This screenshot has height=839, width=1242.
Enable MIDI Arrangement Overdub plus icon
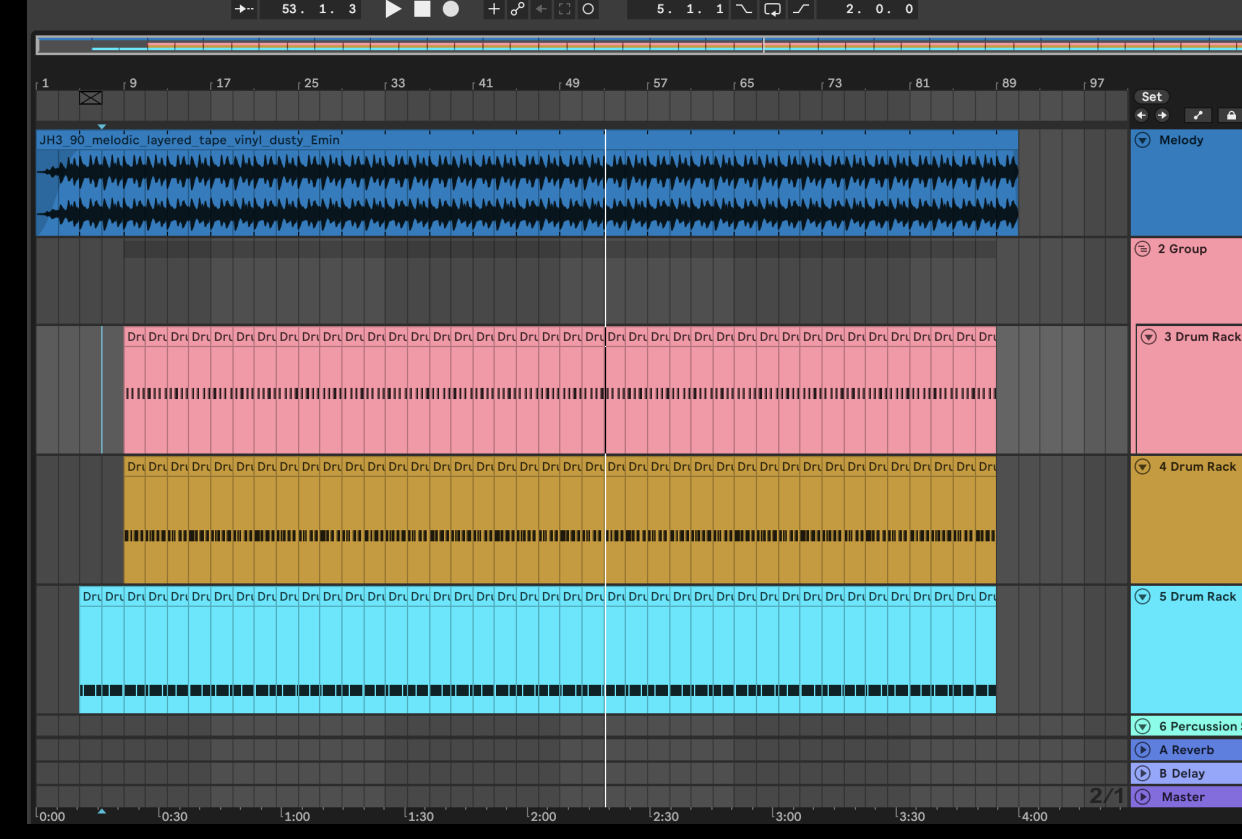(x=494, y=9)
